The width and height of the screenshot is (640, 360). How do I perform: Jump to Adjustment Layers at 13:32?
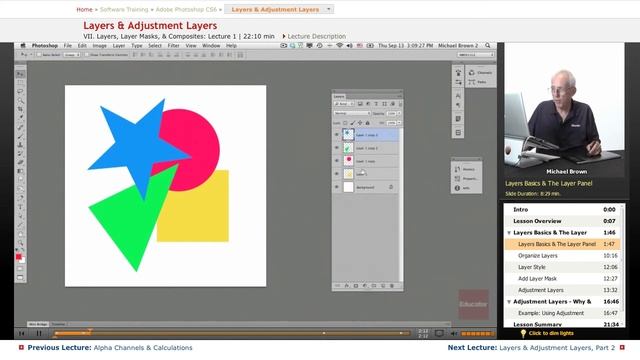click(x=563, y=290)
